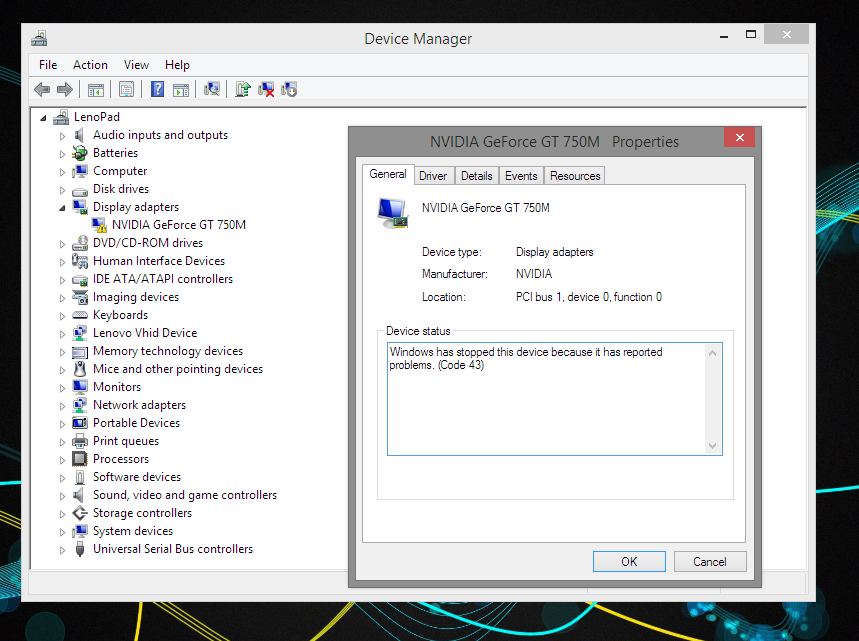The image size is (859, 641).
Task: Open the Action menu
Action: pyautogui.click(x=90, y=65)
